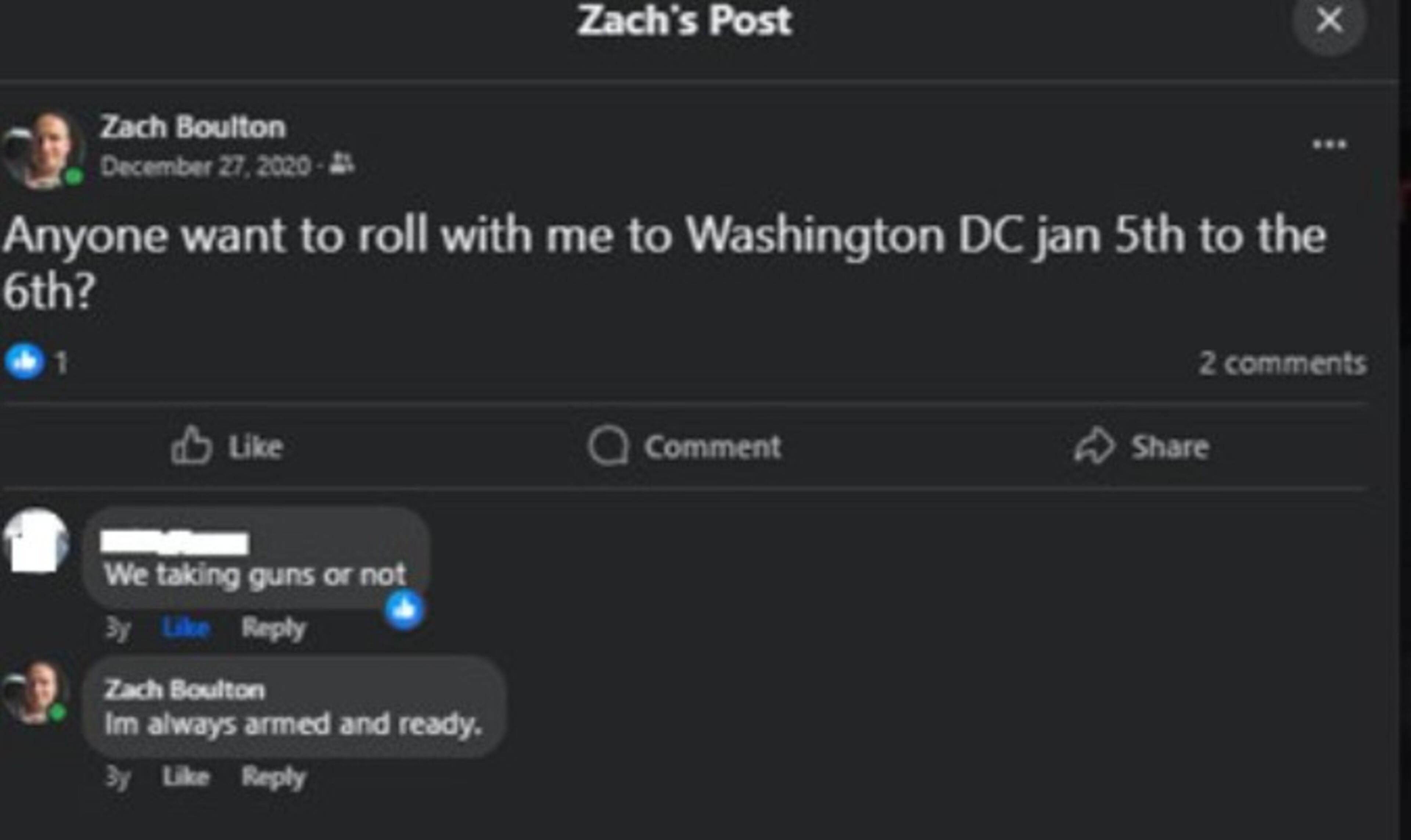The image size is (1411, 840).
Task: Toggle Like on the first comment
Action: pos(185,628)
